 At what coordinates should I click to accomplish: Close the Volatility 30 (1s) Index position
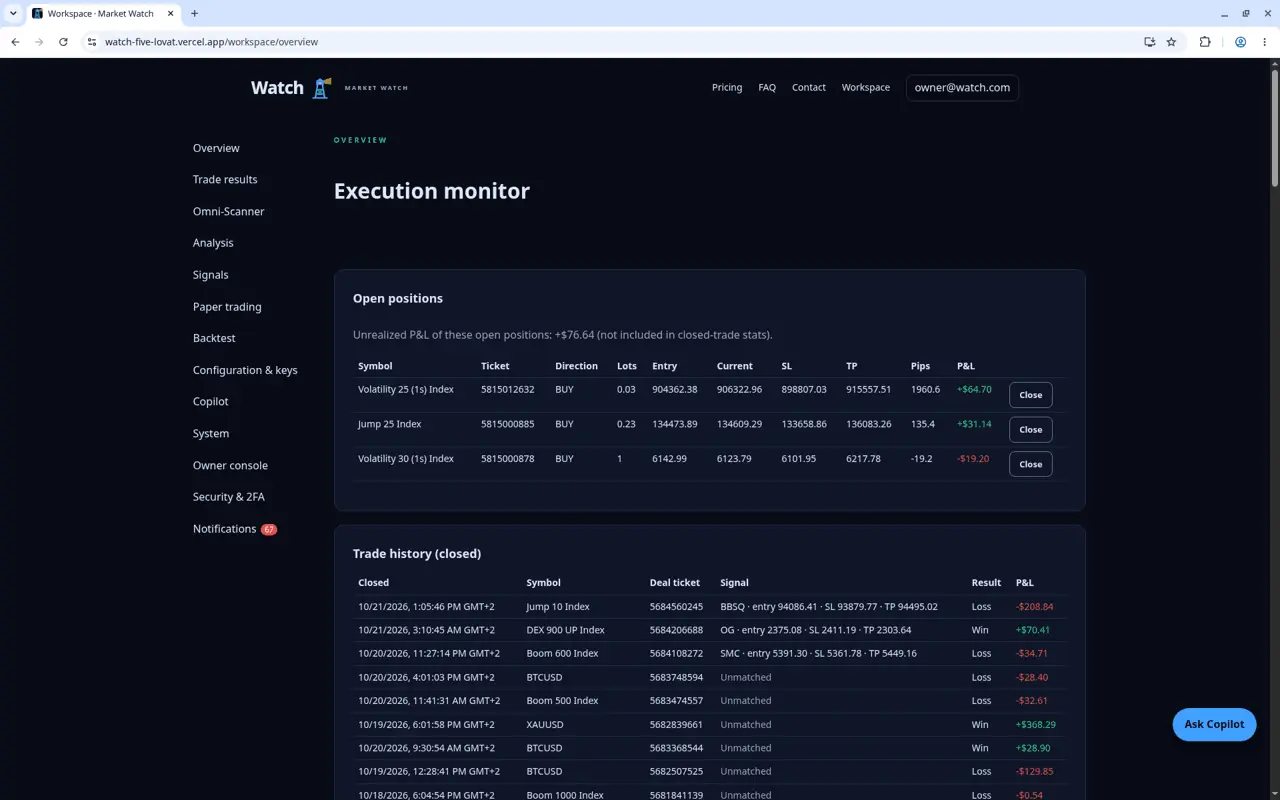[x=1031, y=464]
